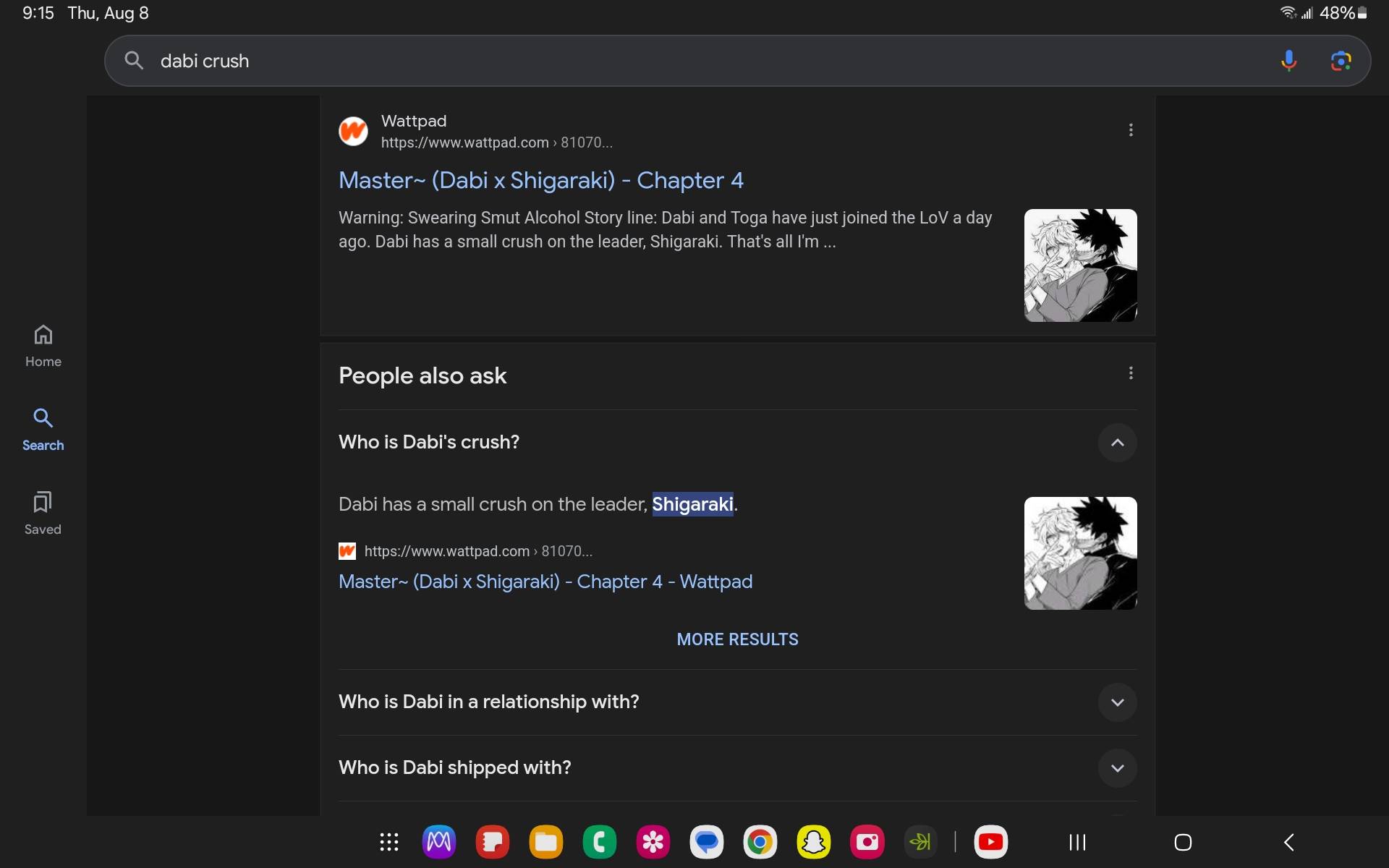This screenshot has width=1389, height=868.
Task: Open the dark green arrow app icon
Action: pyautogui.click(x=921, y=842)
